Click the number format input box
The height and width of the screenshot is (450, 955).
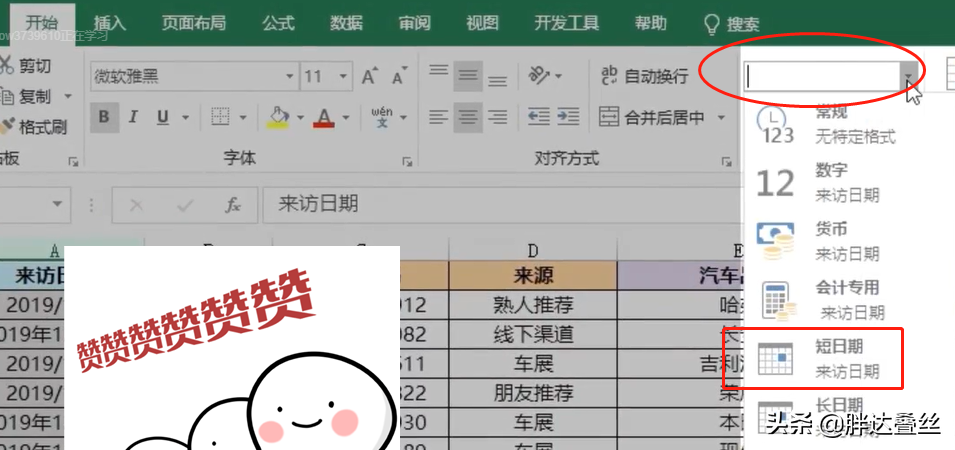click(x=821, y=77)
